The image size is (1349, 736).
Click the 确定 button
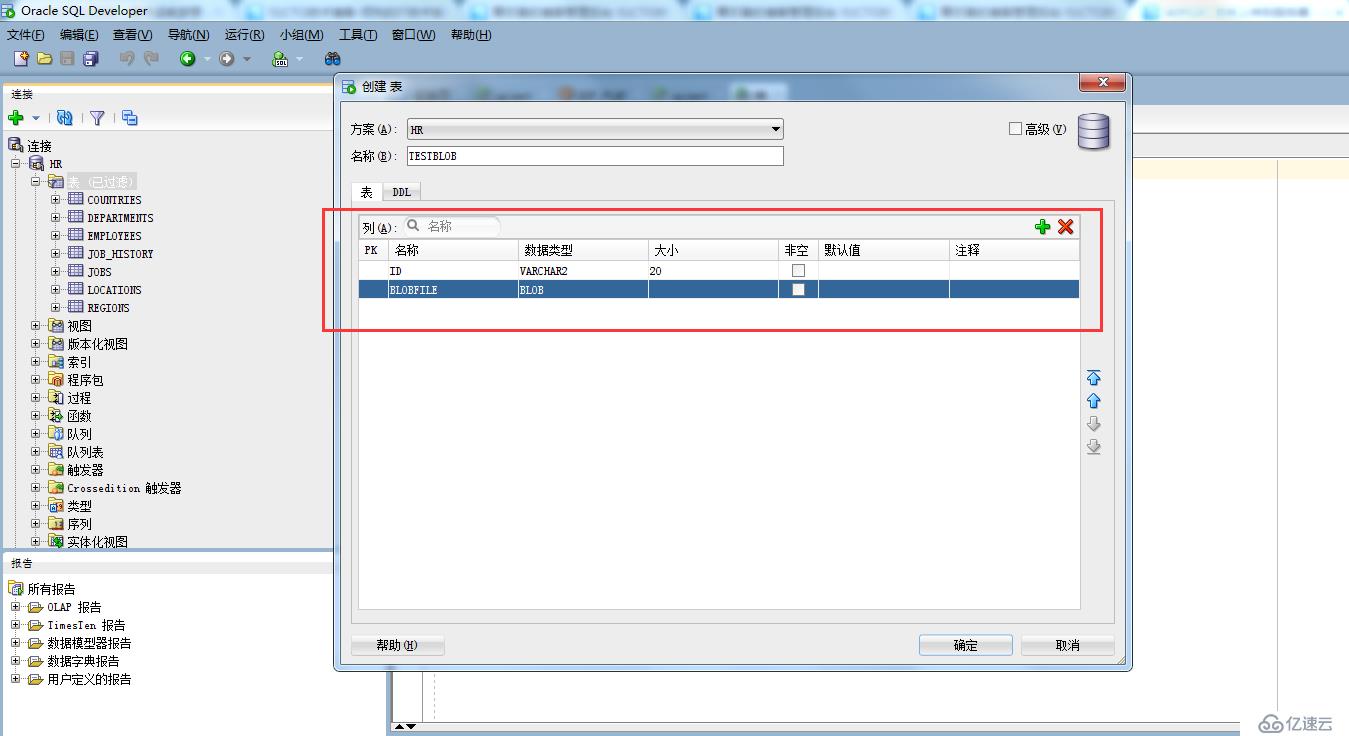coord(966,645)
